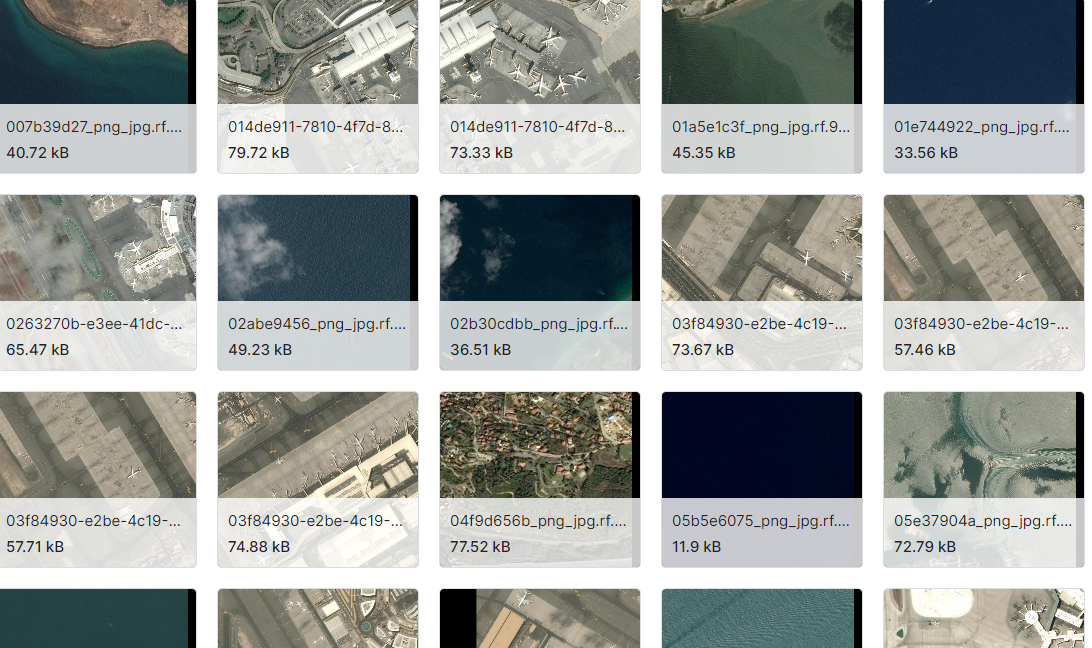The image size is (1092, 648).
Task: Open the 0263270b-e3ee-41dc image, 65.47 kB
Action: 97,248
